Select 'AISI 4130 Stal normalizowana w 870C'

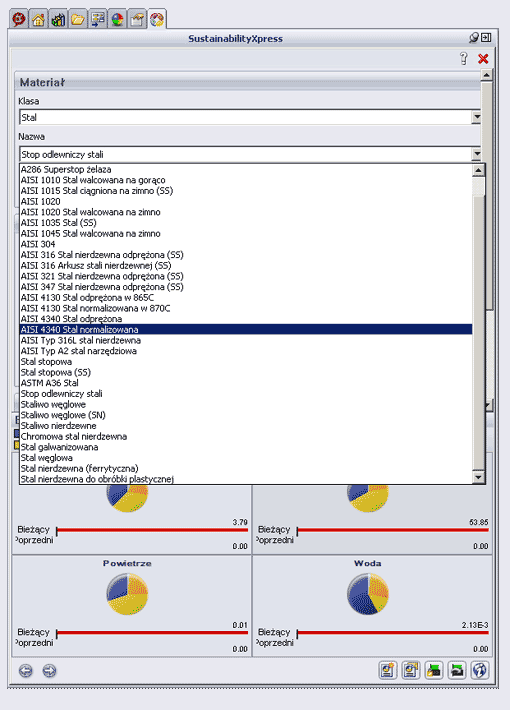click(x=246, y=308)
